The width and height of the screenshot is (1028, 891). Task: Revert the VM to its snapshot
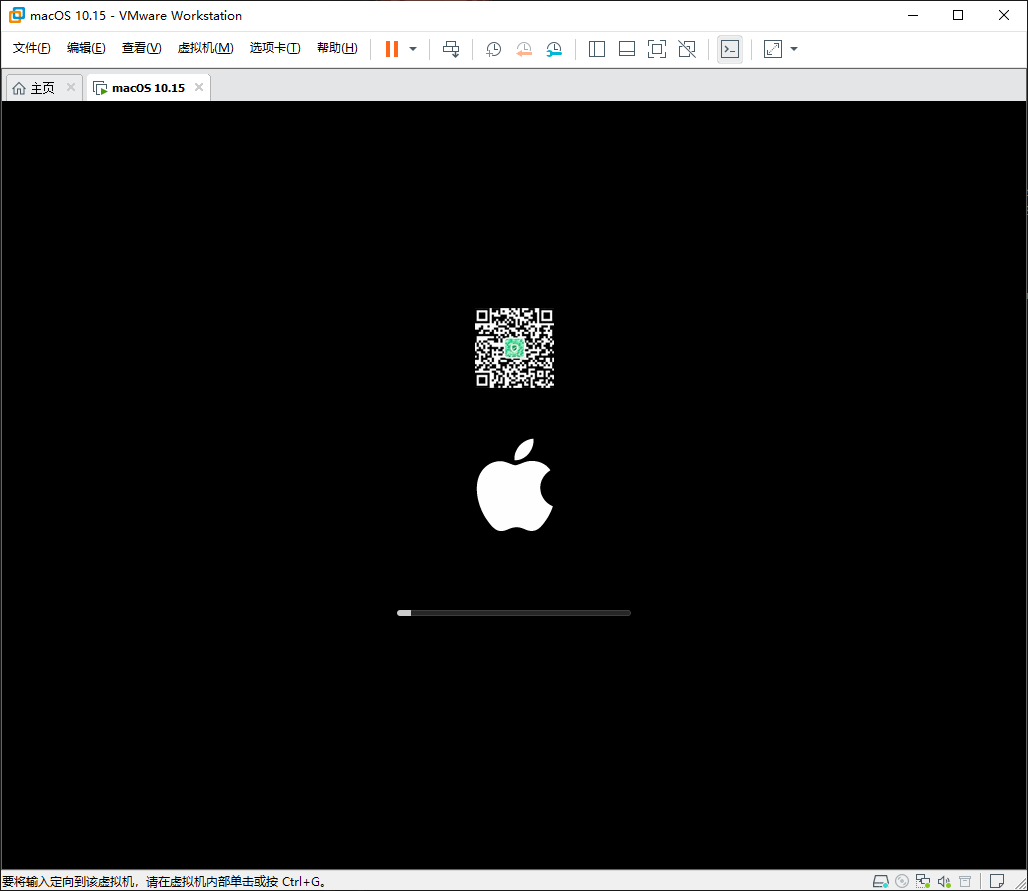click(524, 49)
